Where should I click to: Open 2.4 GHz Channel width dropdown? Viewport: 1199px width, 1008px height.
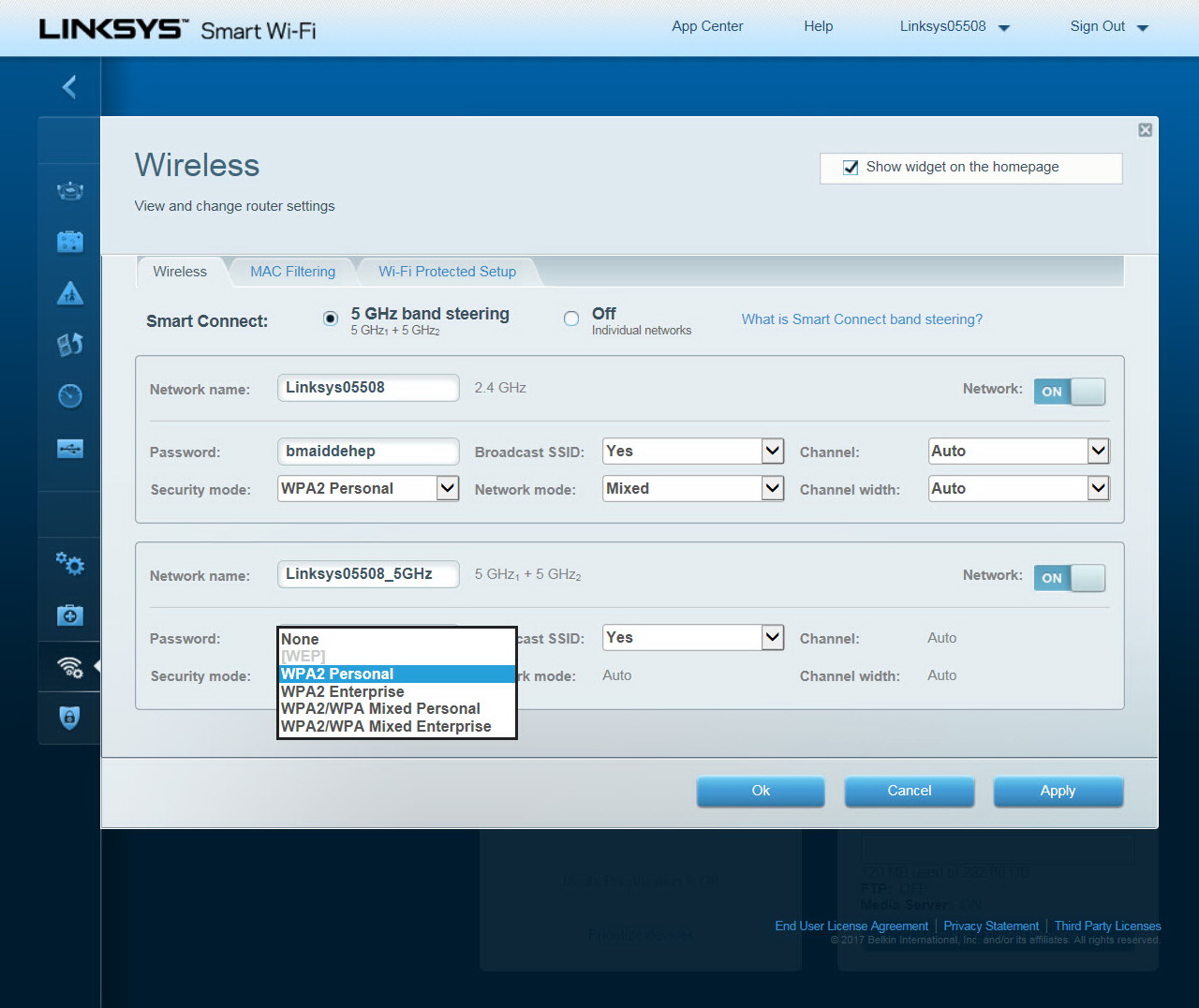(x=1019, y=489)
